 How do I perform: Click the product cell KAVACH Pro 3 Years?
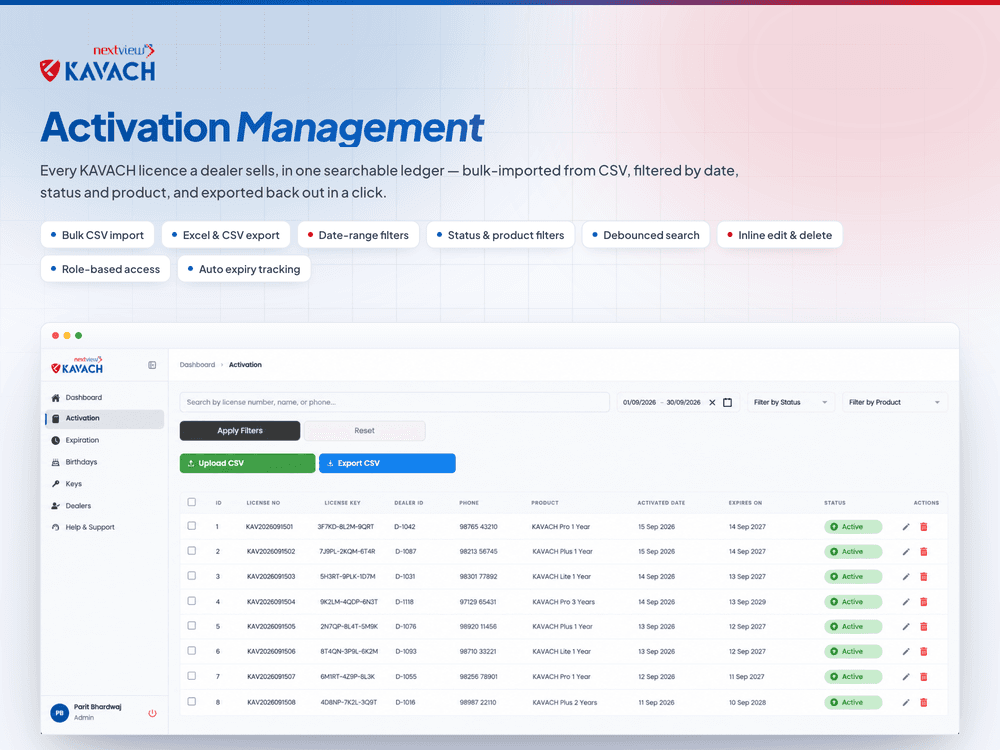564,602
